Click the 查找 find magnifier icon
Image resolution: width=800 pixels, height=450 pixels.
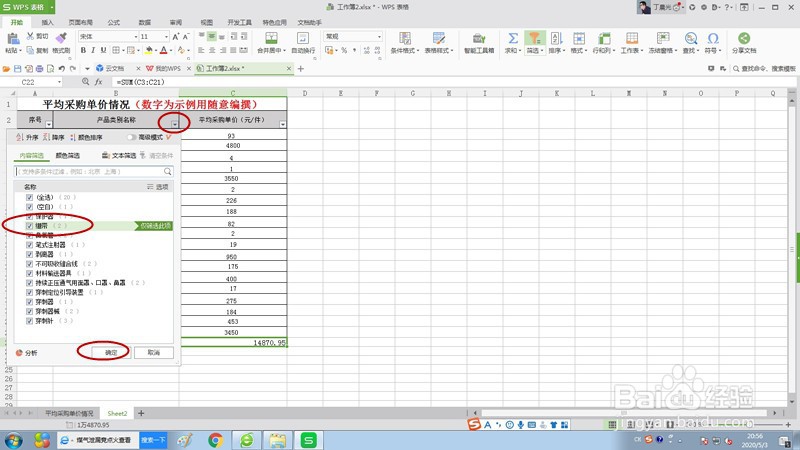(691, 38)
